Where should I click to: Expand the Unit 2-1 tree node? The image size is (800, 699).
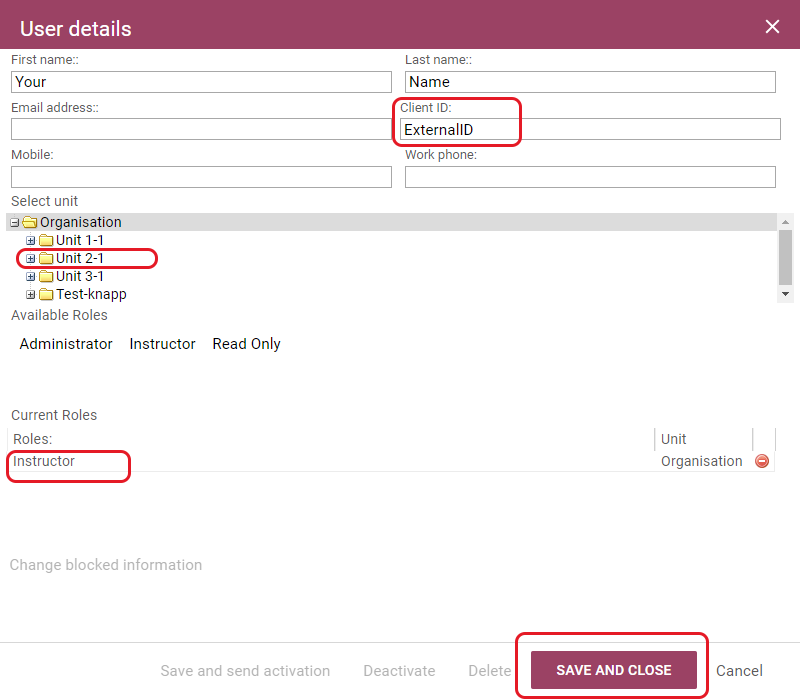31,259
